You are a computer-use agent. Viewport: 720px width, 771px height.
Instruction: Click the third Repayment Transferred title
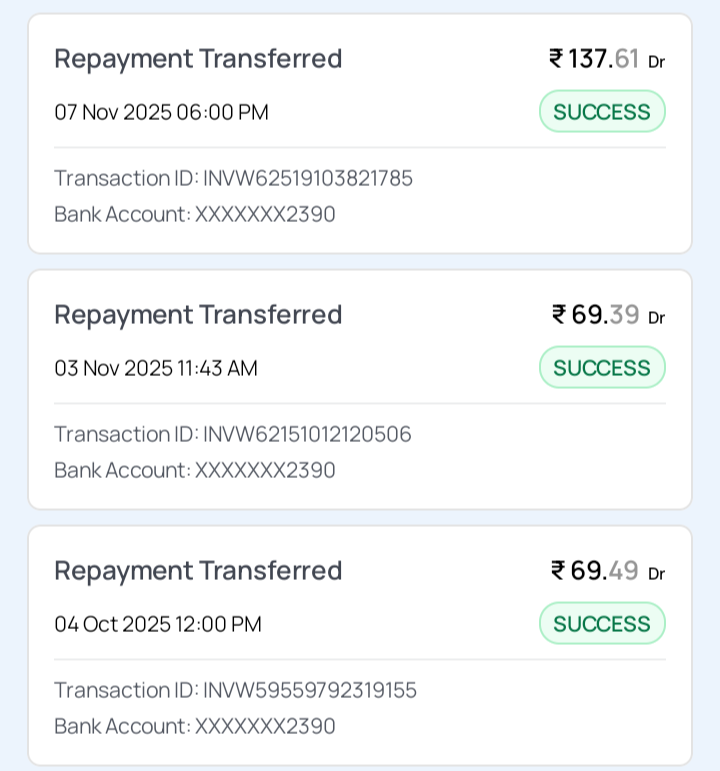tap(198, 571)
